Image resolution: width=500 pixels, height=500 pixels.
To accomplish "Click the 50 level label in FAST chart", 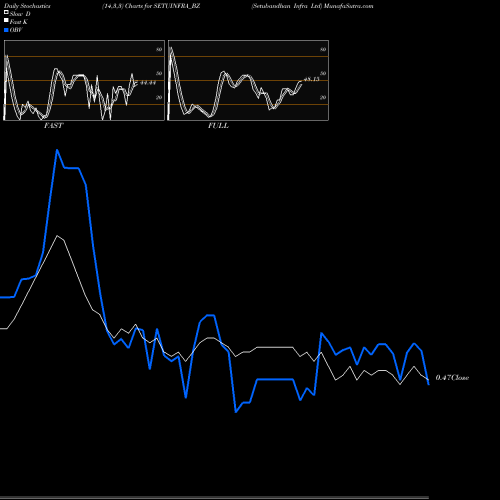I will click(x=159, y=73).
